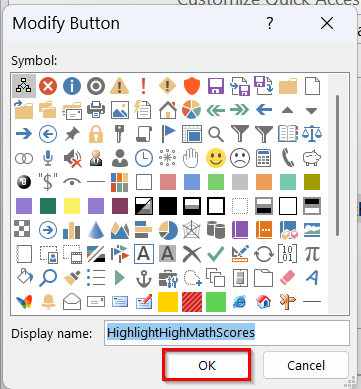Select the microphone symbol
The image size is (361, 389).
coord(48,158)
